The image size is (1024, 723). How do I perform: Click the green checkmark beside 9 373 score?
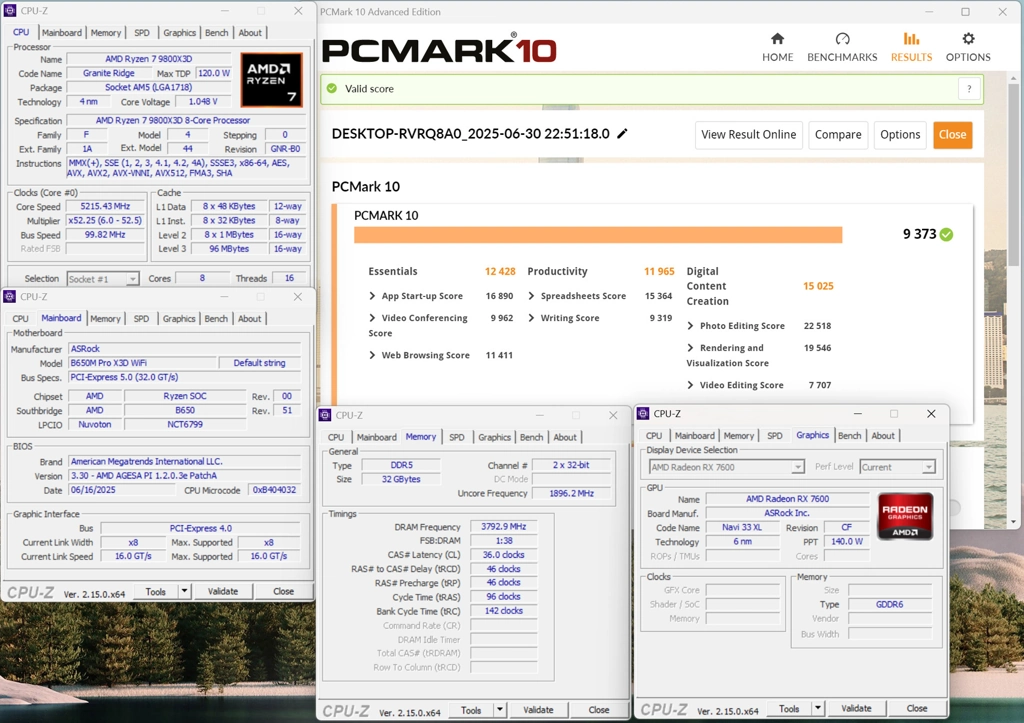pyautogui.click(x=946, y=234)
